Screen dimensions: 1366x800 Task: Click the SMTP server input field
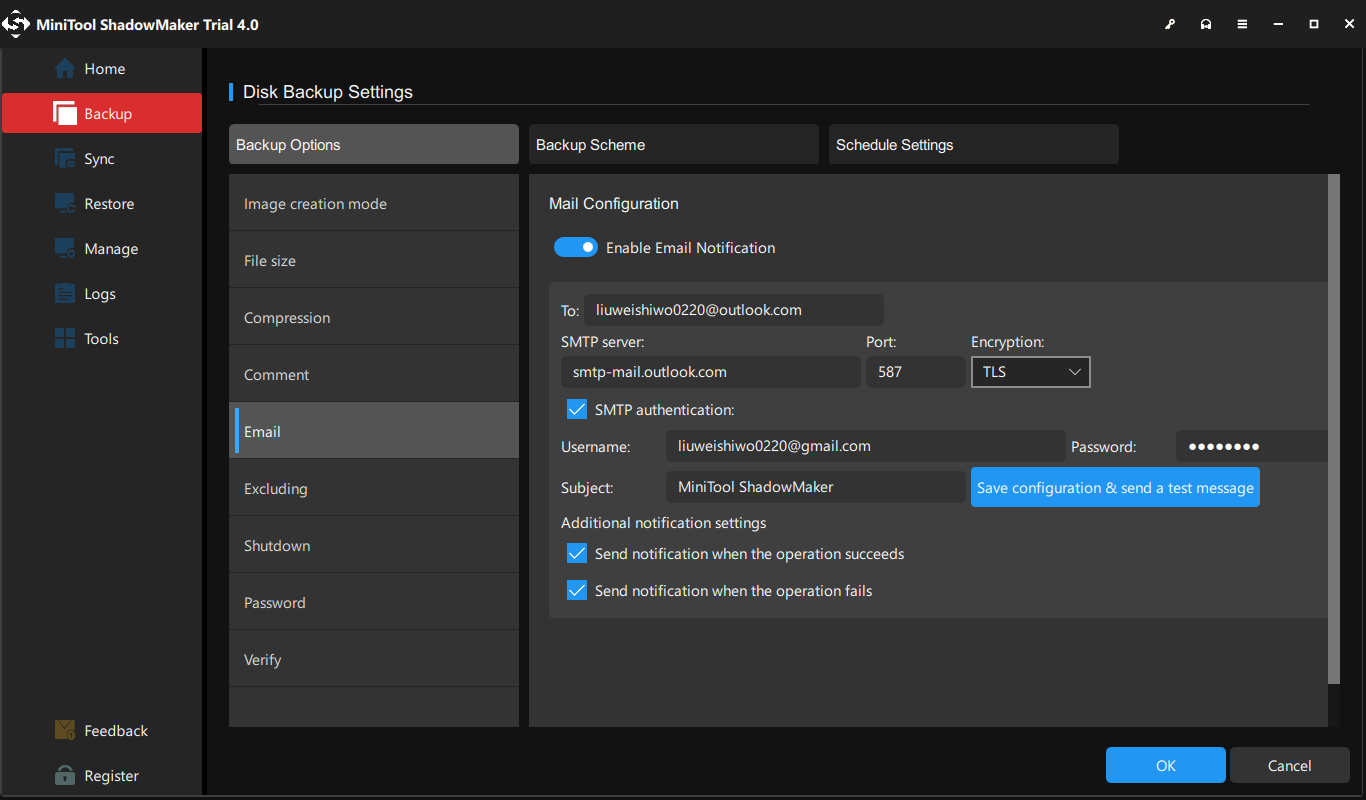pos(710,372)
